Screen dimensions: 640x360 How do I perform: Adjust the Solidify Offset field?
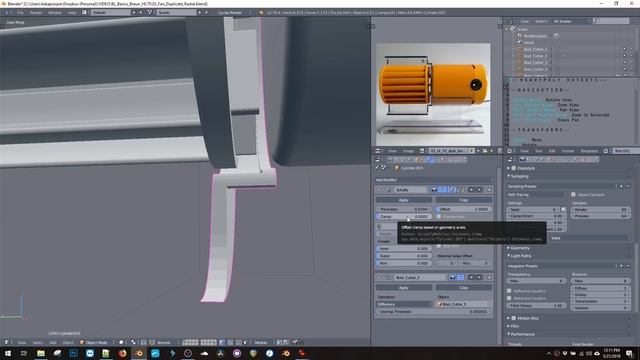tap(463, 209)
